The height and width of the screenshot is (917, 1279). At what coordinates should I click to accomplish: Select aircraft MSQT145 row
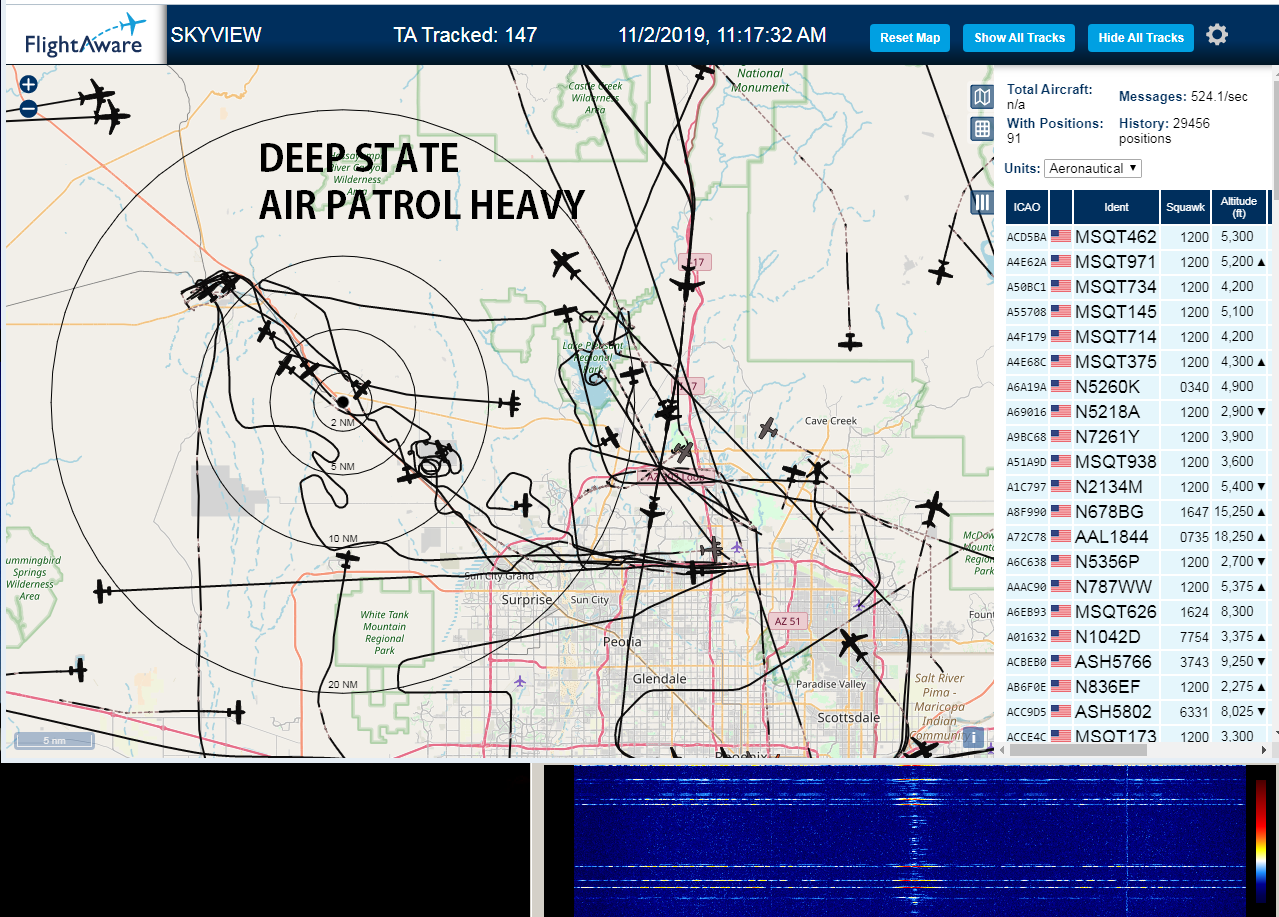[1137, 312]
